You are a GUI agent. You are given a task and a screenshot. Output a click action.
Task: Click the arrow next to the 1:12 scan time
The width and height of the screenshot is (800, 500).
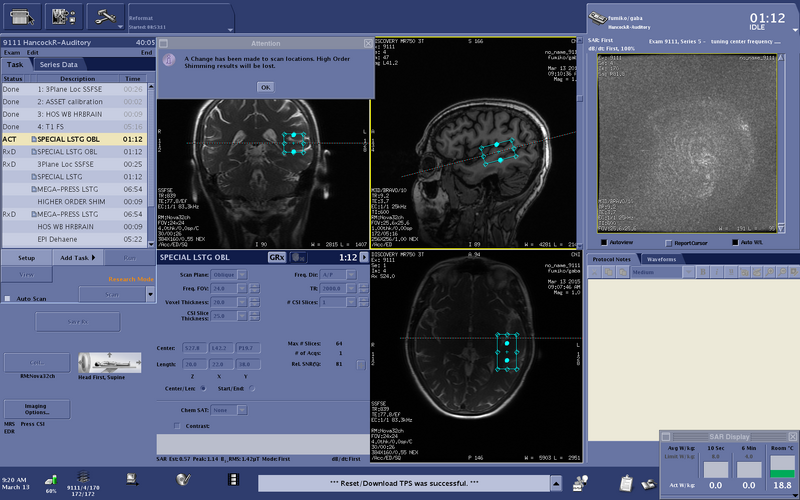[x=364, y=258]
